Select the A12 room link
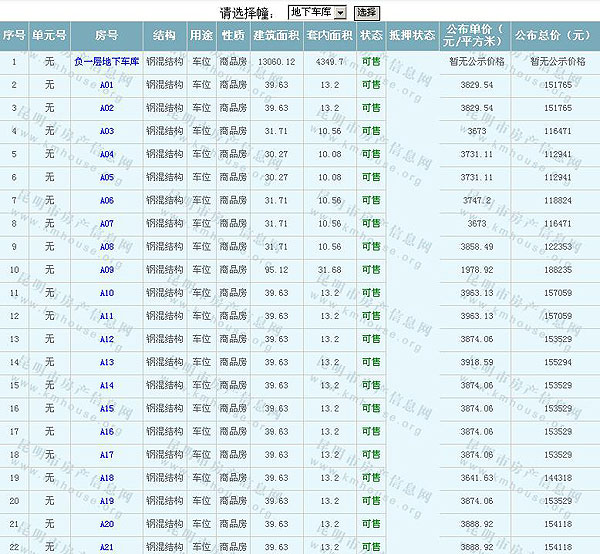The width and height of the screenshot is (600, 554). pyautogui.click(x=107, y=339)
